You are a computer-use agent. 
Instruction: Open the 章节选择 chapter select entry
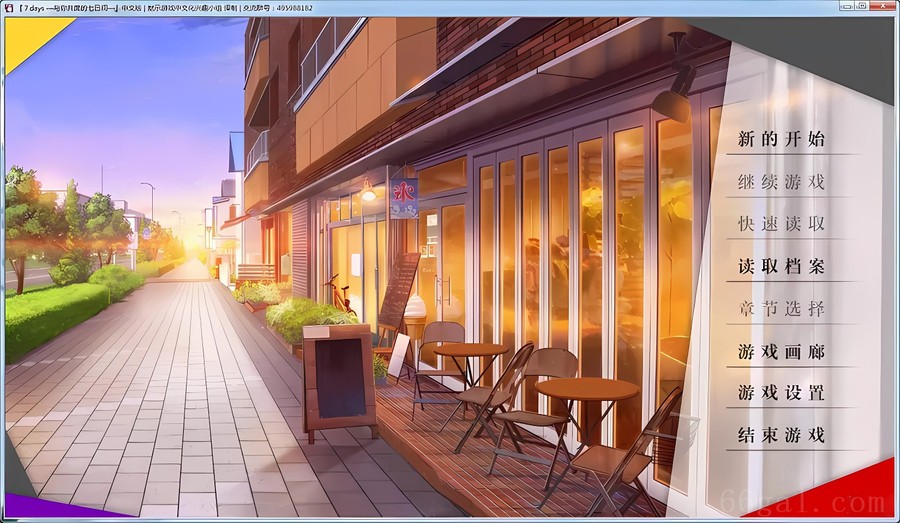(x=781, y=309)
